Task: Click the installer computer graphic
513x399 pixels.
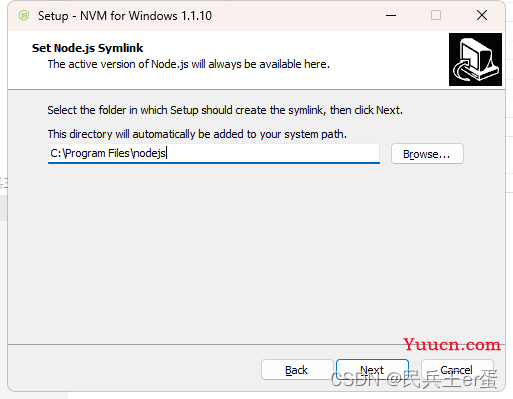Action: coord(475,59)
